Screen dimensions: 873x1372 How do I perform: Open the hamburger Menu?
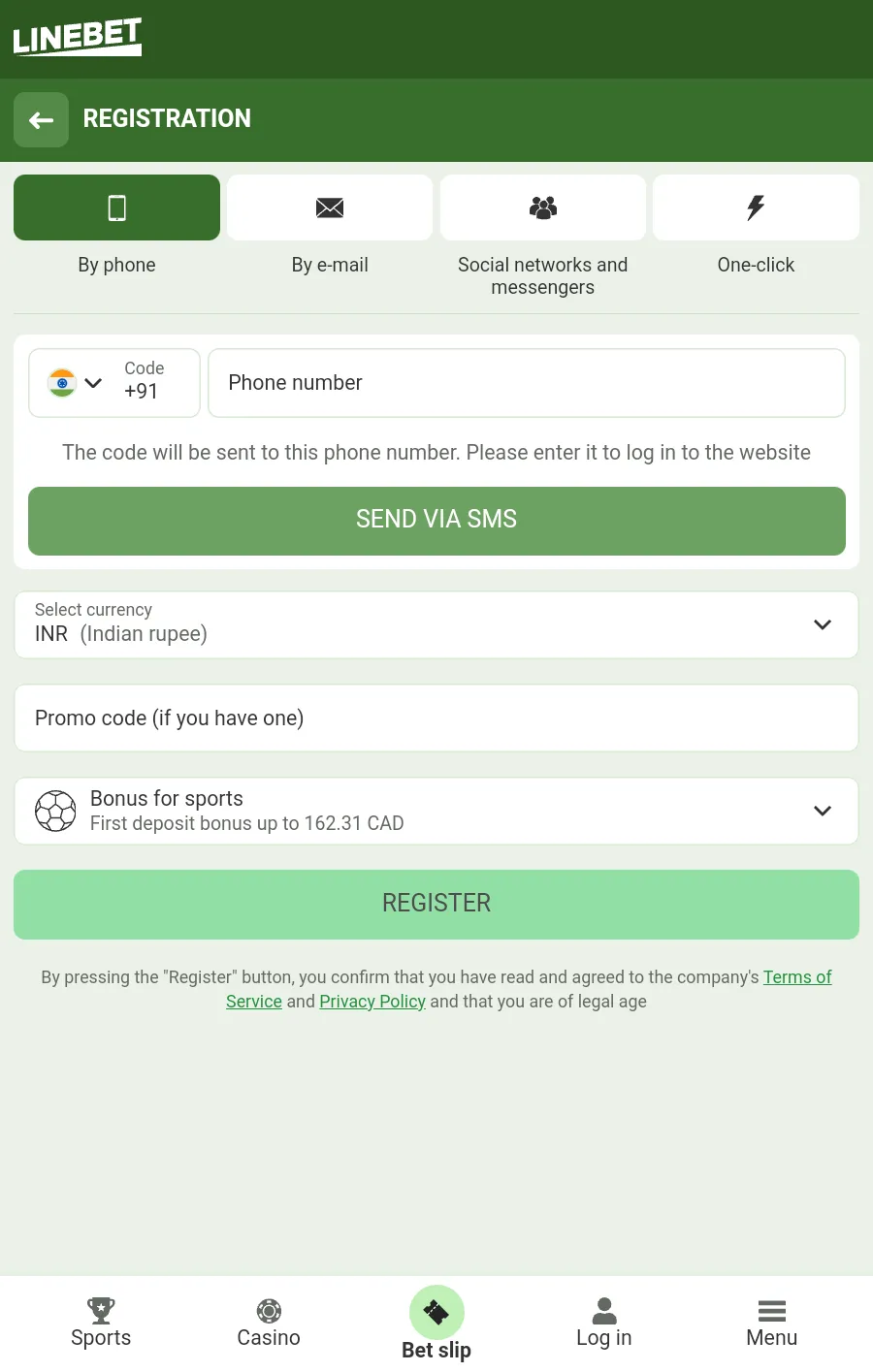click(772, 1311)
